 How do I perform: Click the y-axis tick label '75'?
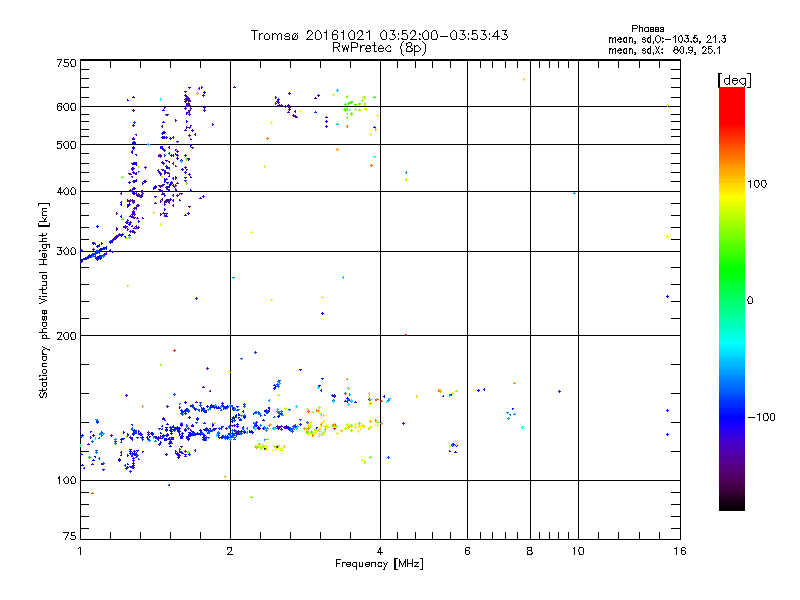[70, 536]
